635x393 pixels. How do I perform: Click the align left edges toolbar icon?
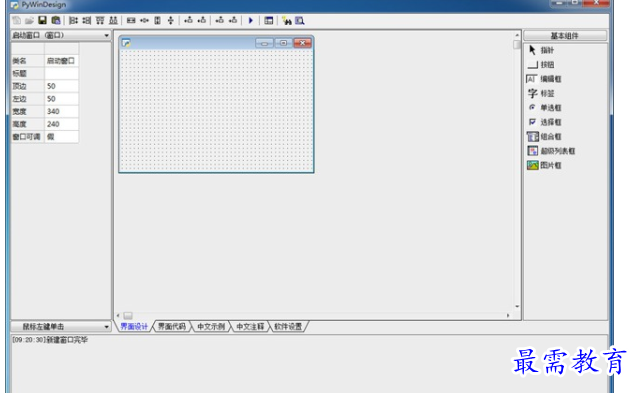(x=73, y=20)
